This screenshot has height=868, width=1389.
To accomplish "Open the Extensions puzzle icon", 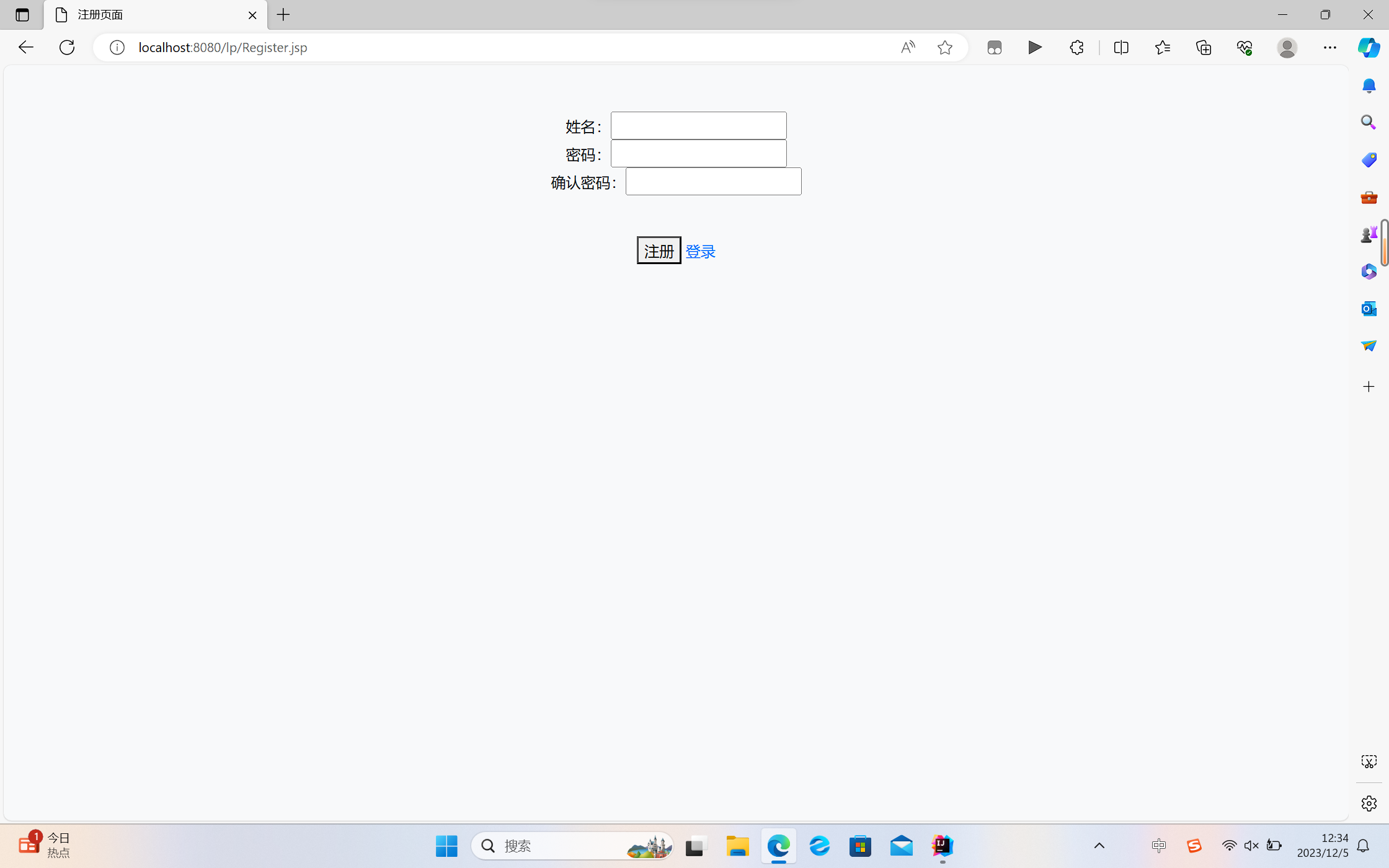I will pos(1076,48).
